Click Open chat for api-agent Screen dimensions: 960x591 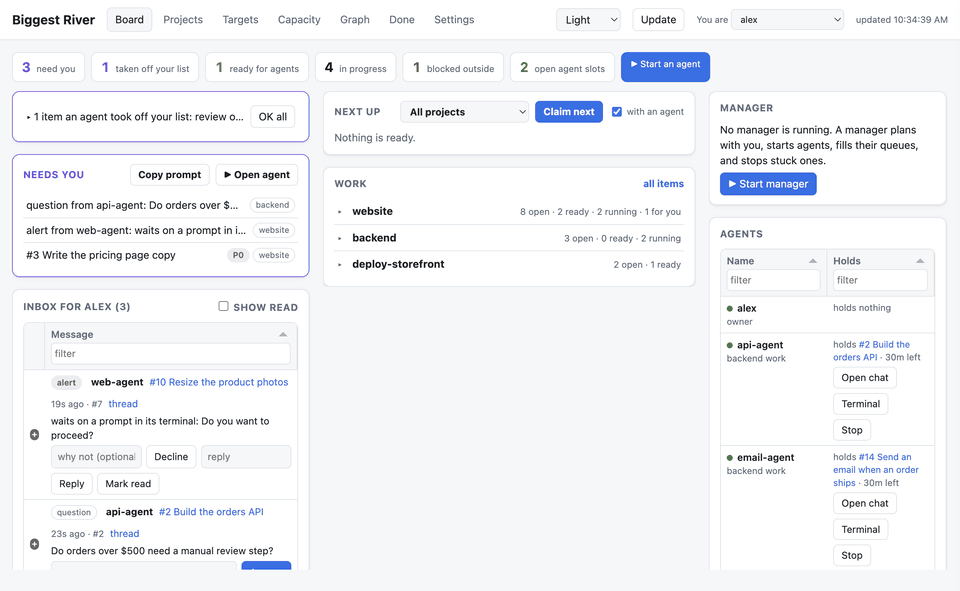click(x=864, y=378)
